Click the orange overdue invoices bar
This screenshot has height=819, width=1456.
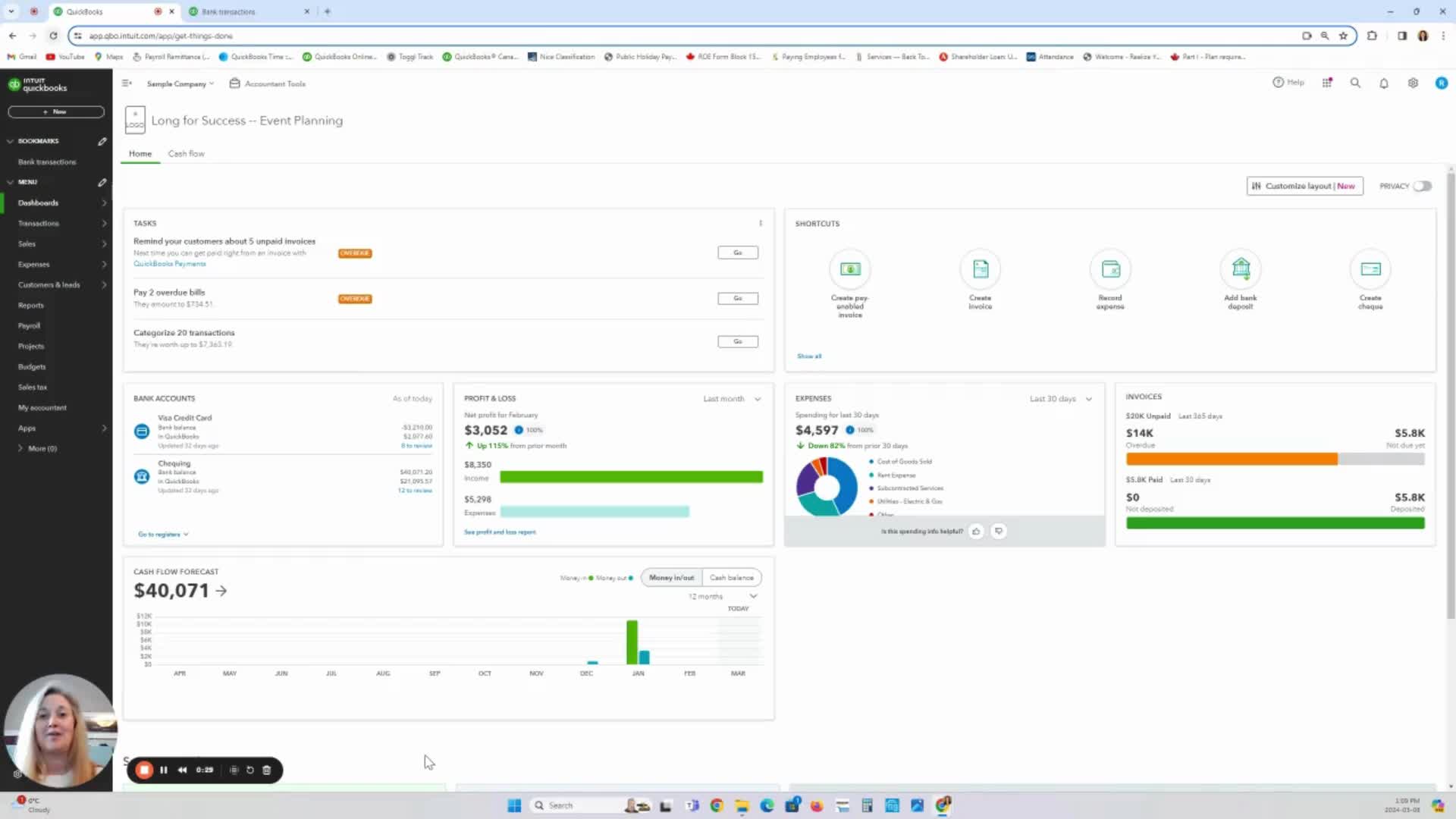click(1232, 459)
